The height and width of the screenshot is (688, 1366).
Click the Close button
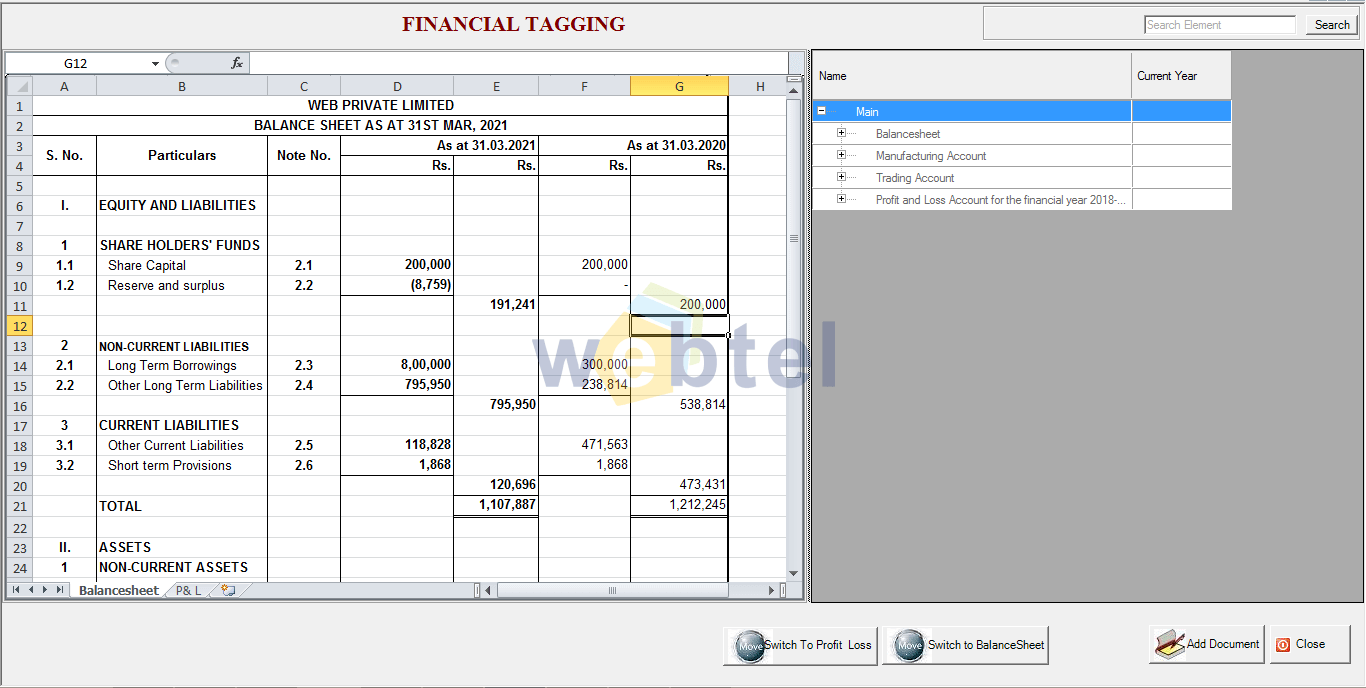coord(1310,644)
